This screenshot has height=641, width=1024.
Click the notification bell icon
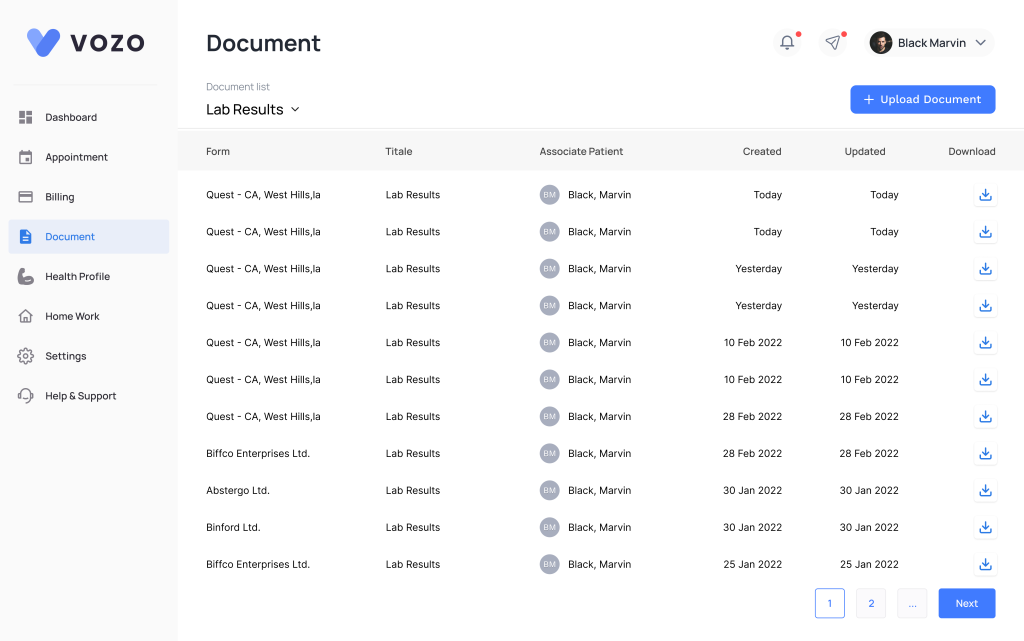click(787, 42)
